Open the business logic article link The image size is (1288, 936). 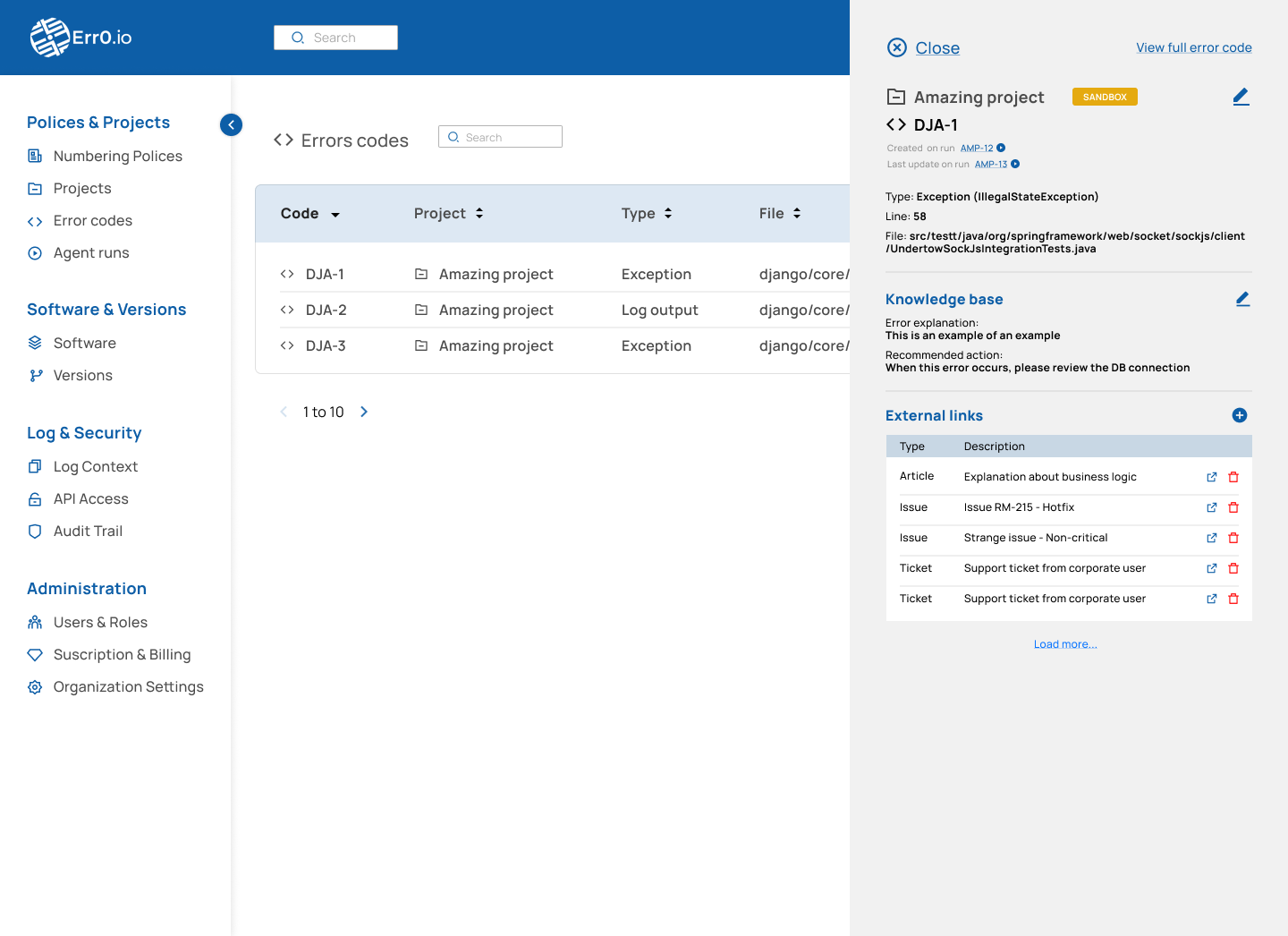point(1212,477)
